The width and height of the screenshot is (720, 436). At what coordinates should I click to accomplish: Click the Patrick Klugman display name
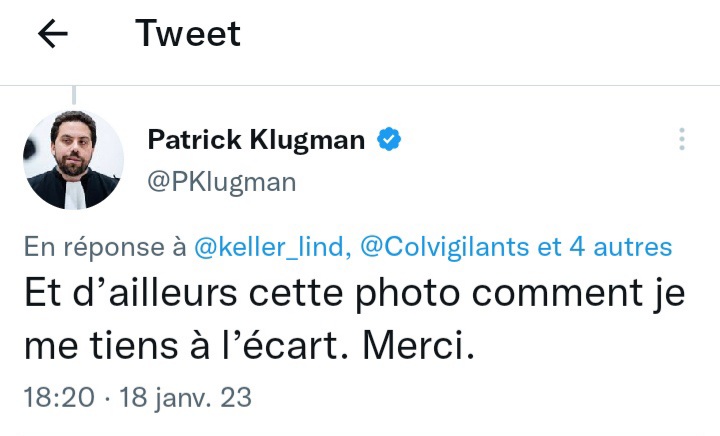256,139
